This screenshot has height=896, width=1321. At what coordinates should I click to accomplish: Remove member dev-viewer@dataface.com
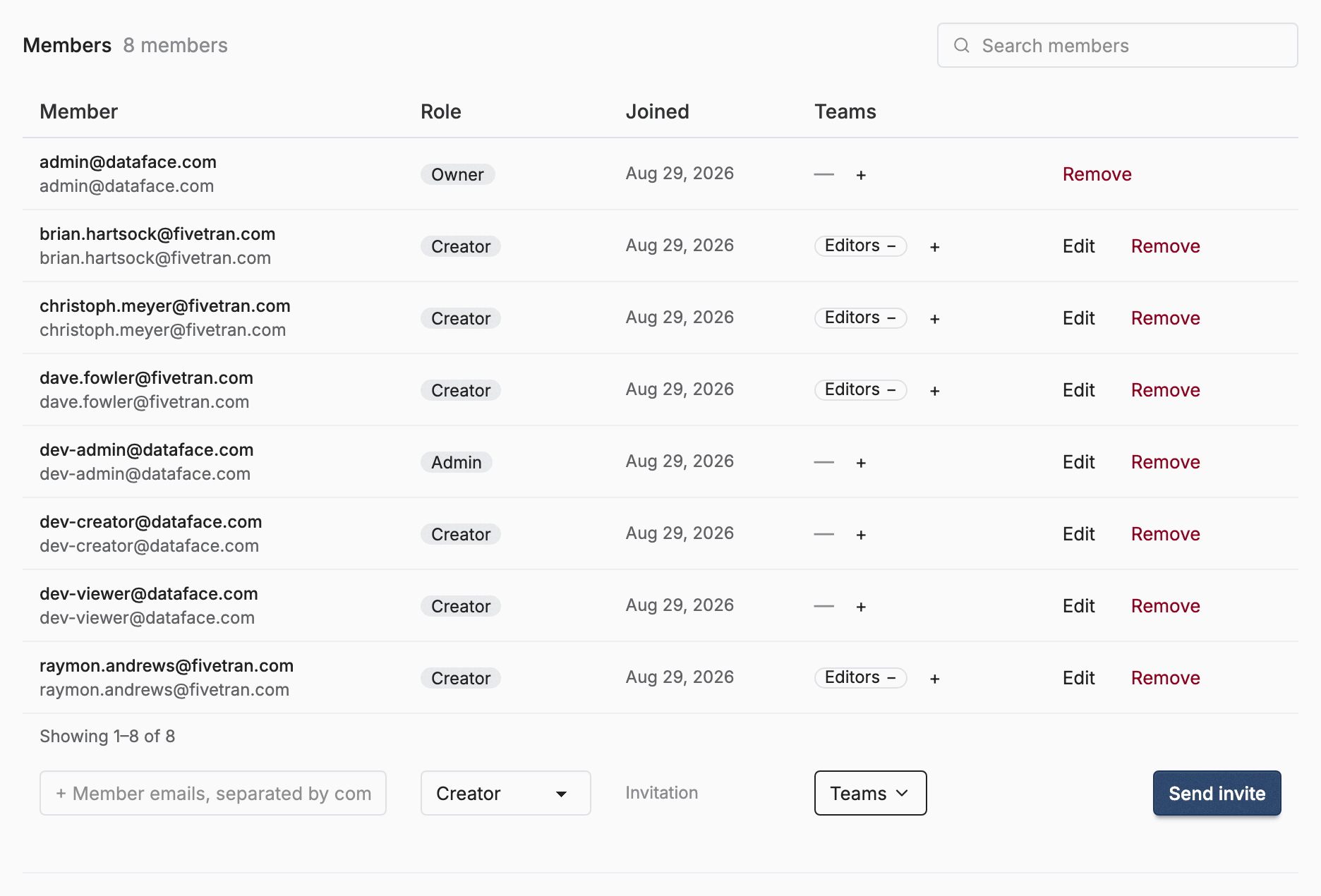(1165, 606)
